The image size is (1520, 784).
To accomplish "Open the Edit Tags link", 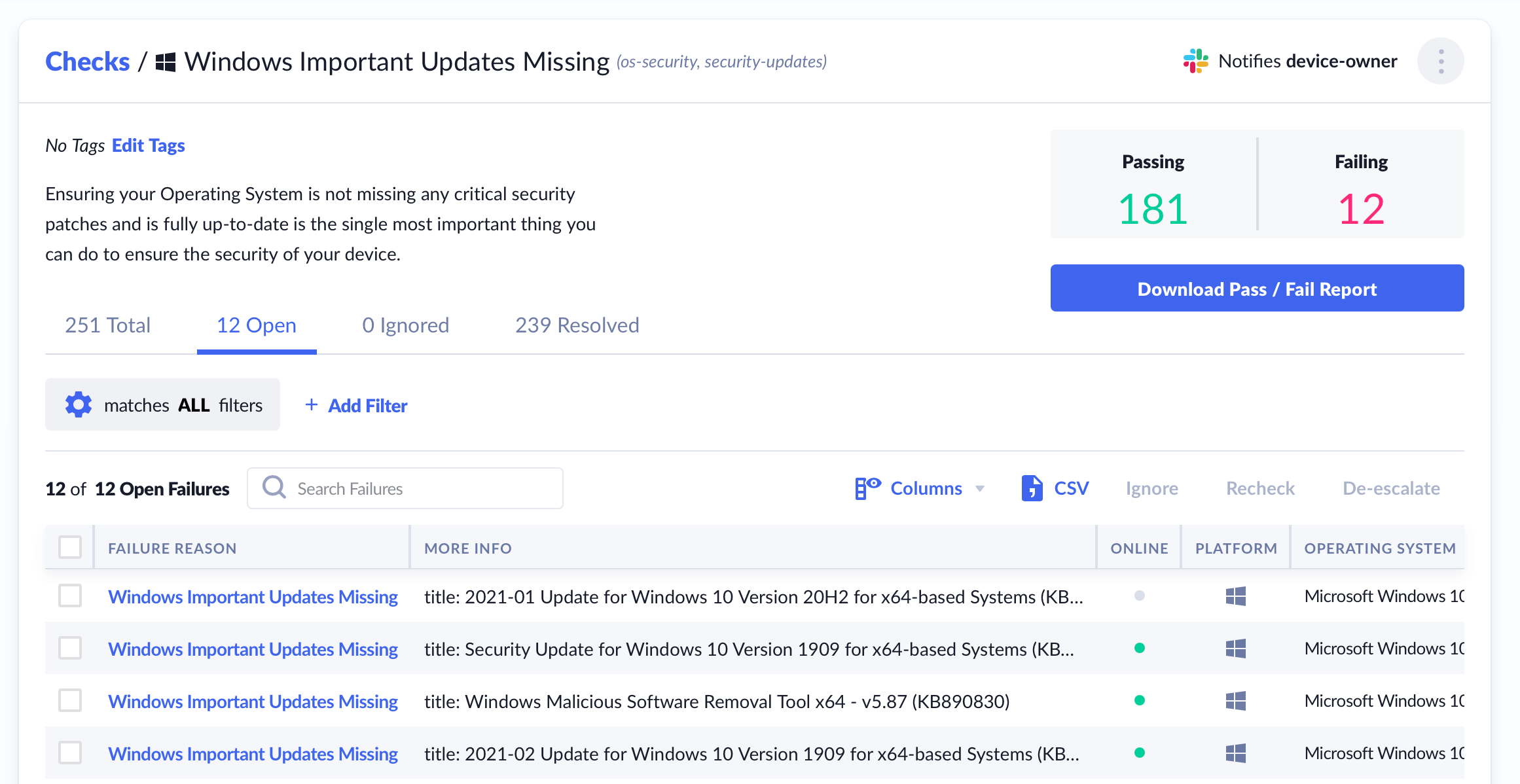I will [x=148, y=145].
